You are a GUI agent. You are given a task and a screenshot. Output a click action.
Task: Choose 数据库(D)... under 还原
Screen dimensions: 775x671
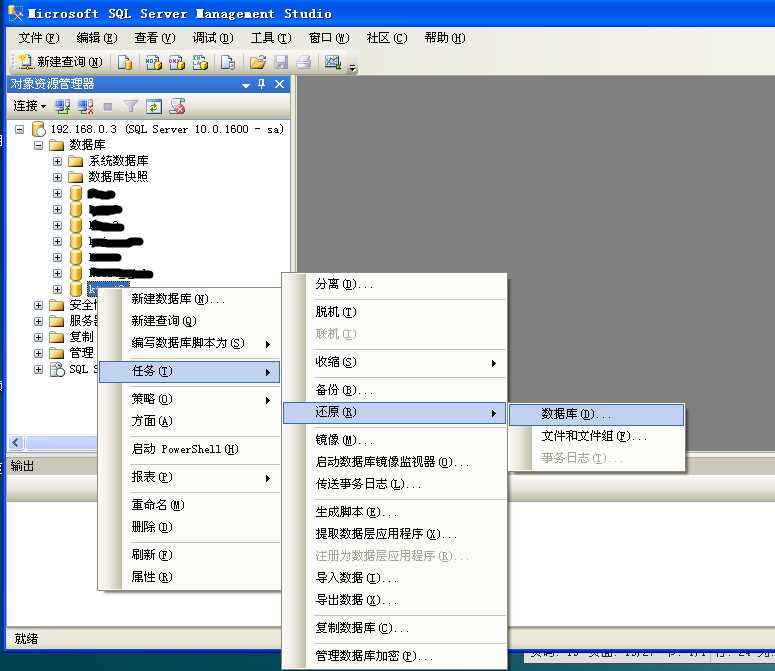tap(597, 414)
